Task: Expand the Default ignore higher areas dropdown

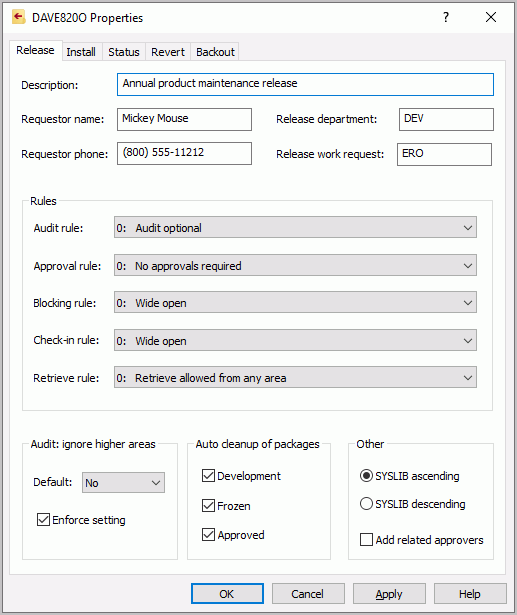Action: click(123, 482)
